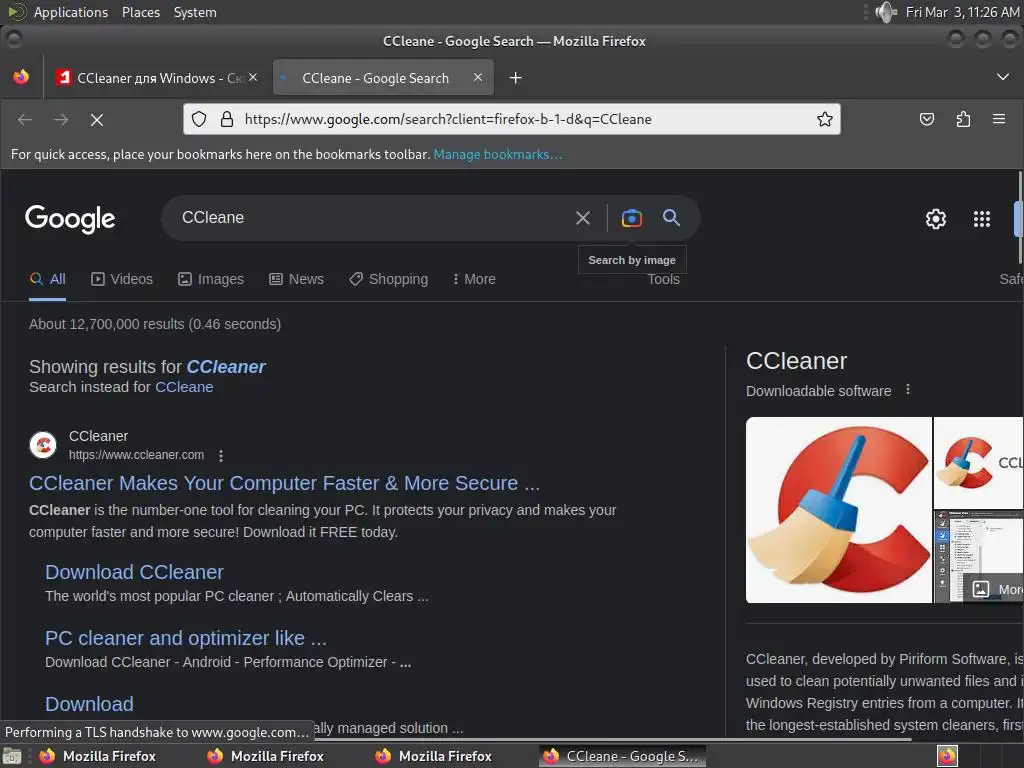
Task: Close the CCleane - Google Search tab
Action: tap(478, 77)
